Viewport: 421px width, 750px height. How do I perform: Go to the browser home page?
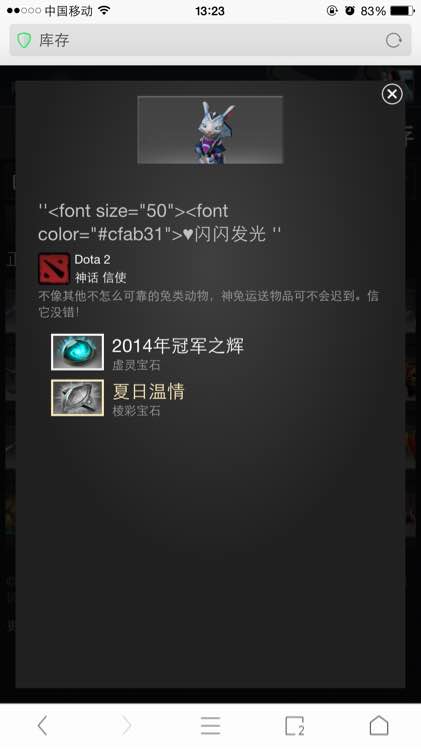coord(379,725)
